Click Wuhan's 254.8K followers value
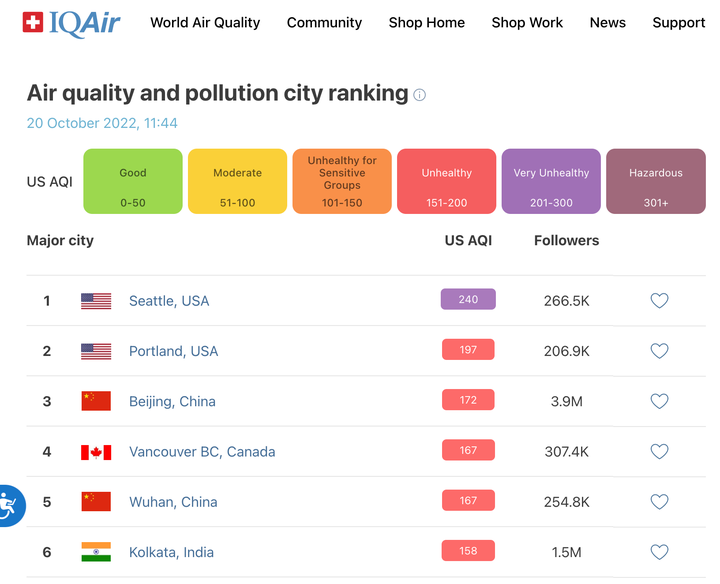Viewport: 720px width, 584px height. pyautogui.click(x=567, y=502)
